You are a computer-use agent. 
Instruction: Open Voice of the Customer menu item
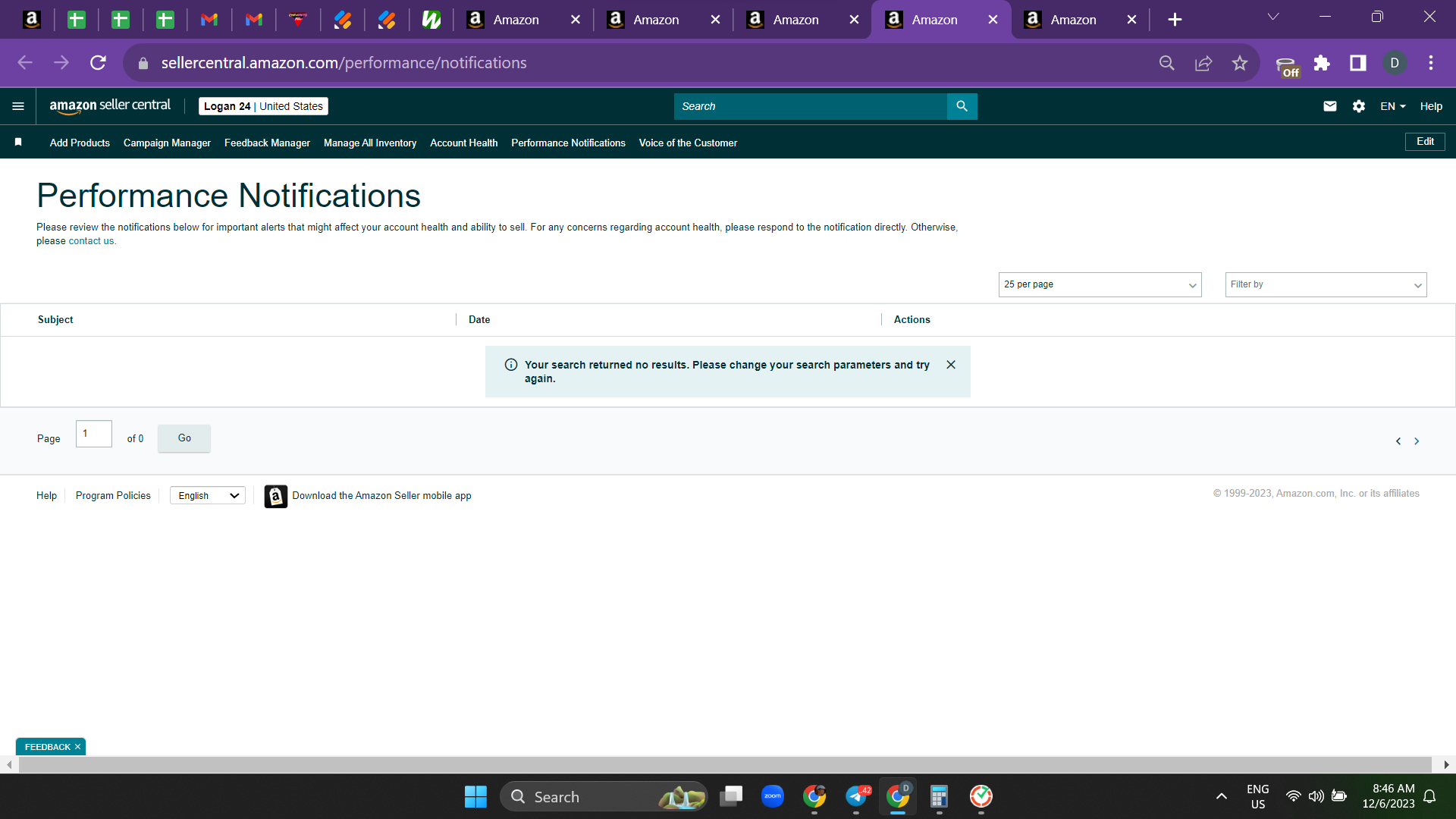click(x=688, y=143)
